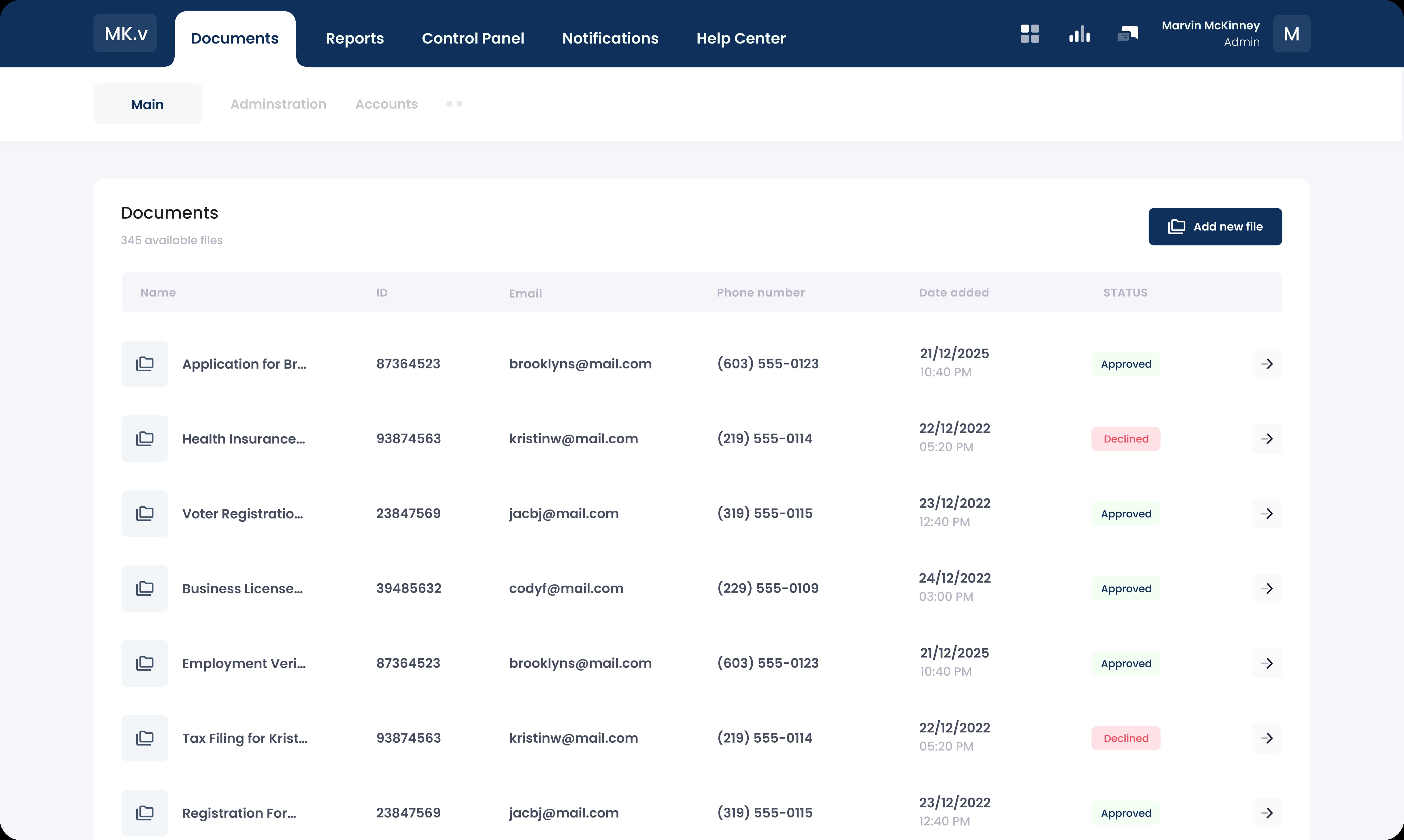Switch to the Reports tab
1404x840 pixels.
354,39
